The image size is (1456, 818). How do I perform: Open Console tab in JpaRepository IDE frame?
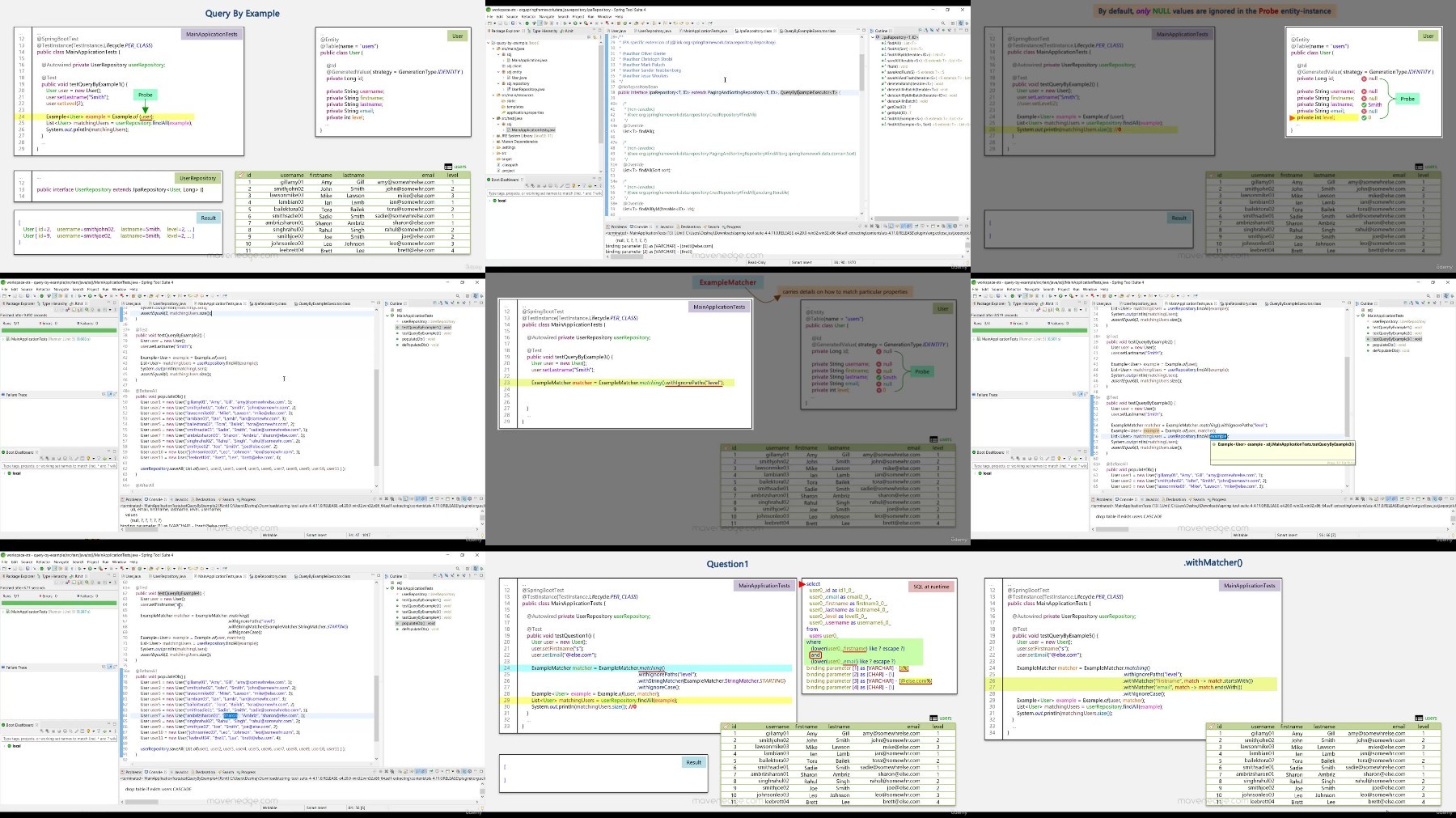pos(641,227)
